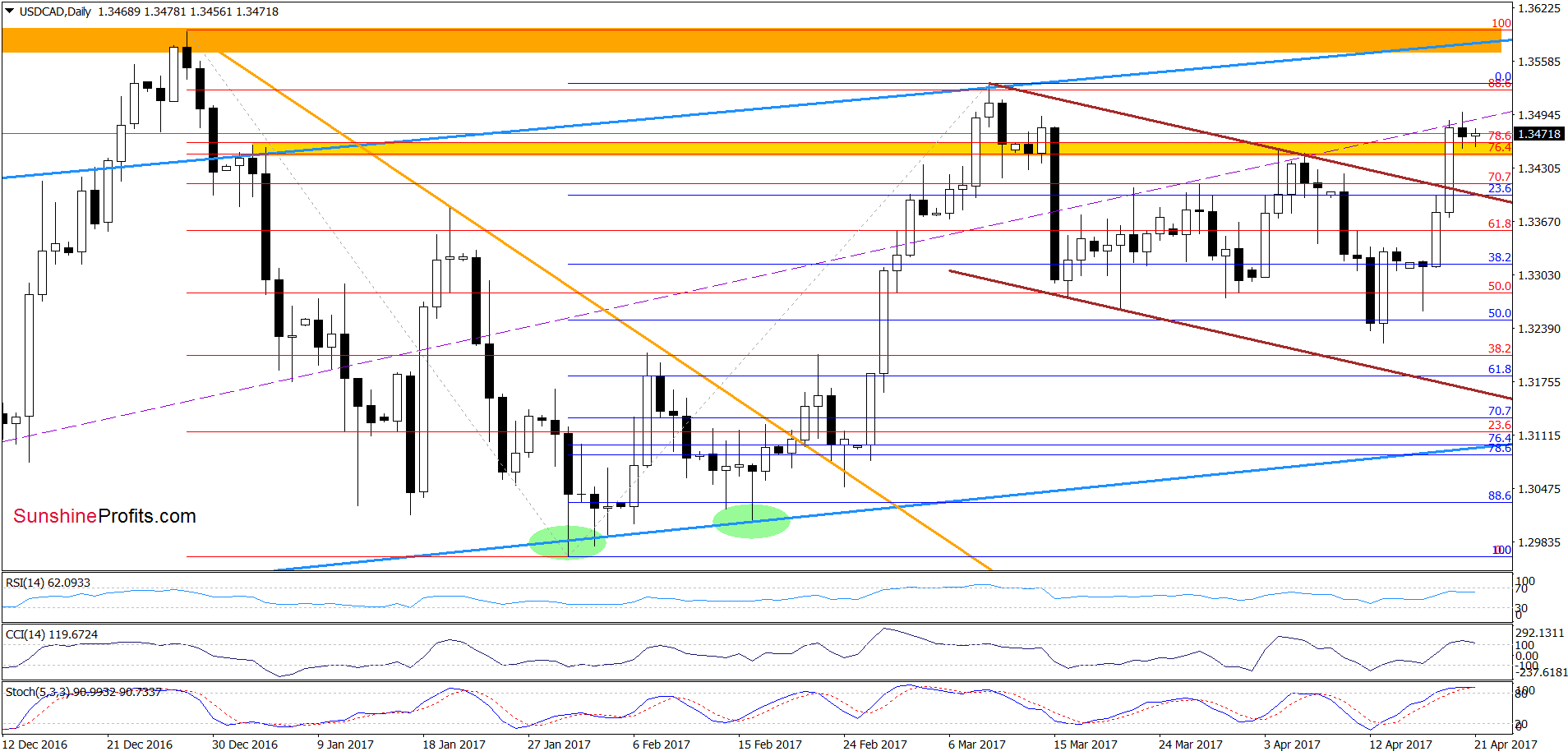Click the 18 Jan 2017 date label

[454, 744]
